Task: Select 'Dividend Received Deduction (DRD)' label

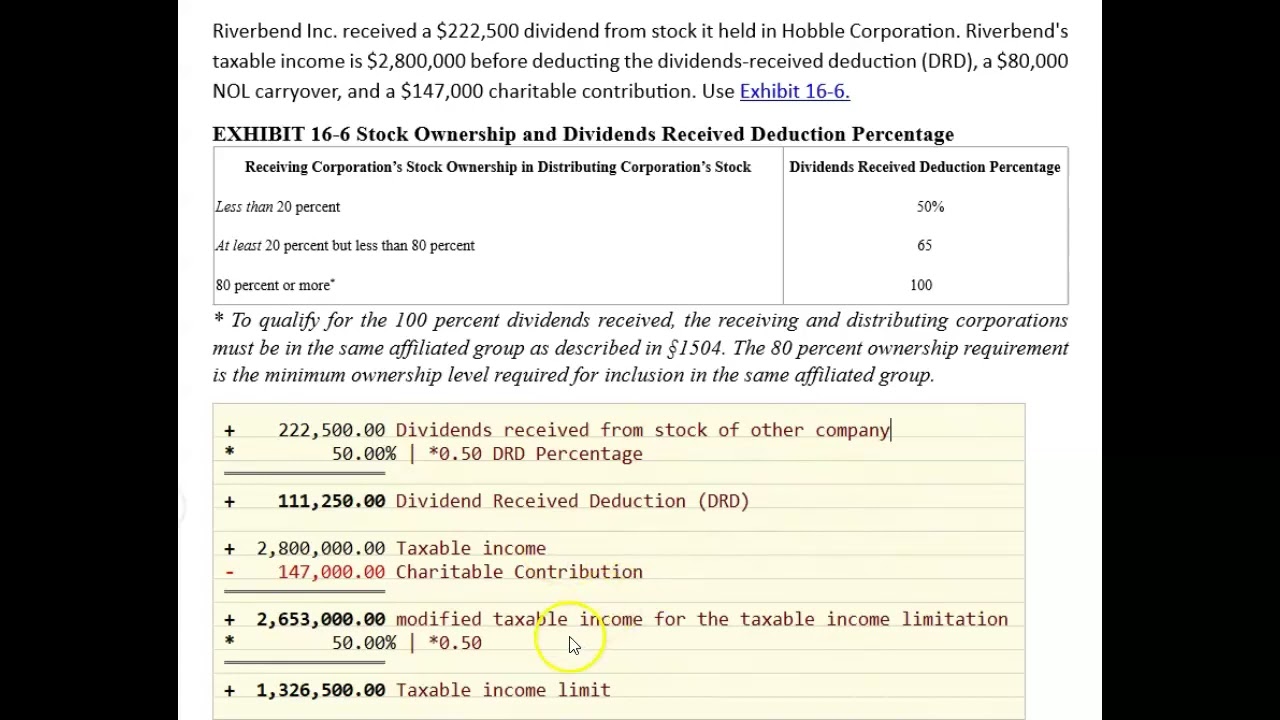Action: coord(572,501)
